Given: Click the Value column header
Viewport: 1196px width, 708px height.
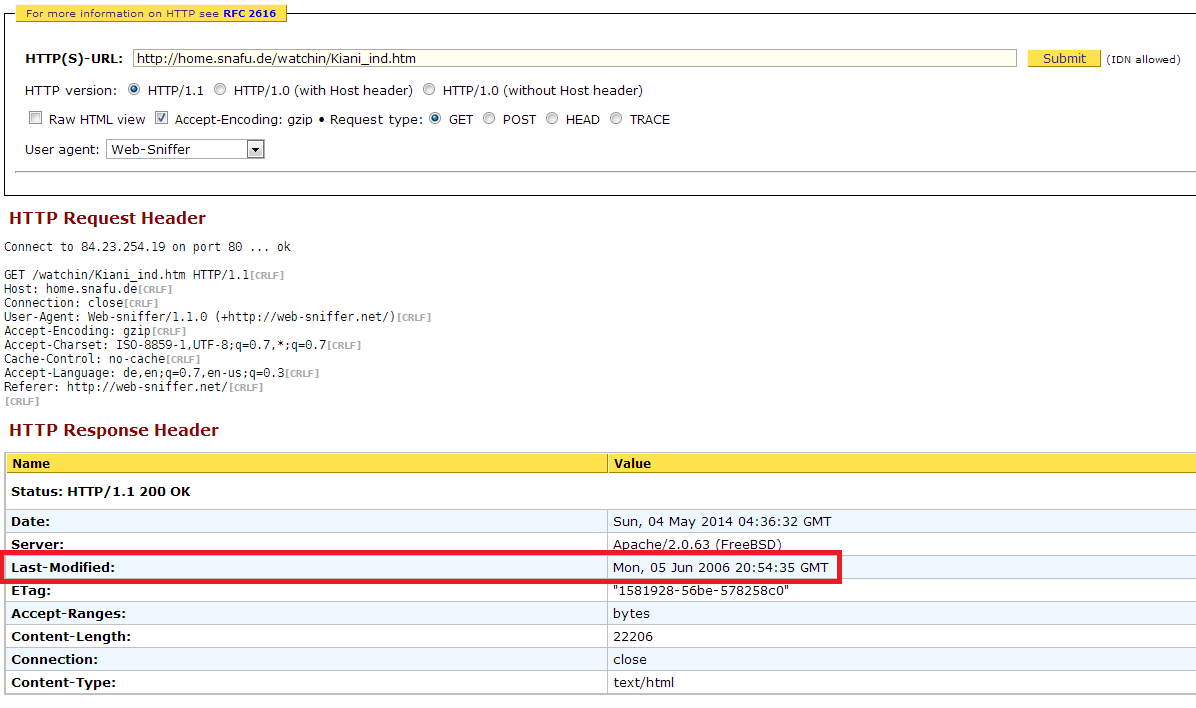Looking at the screenshot, I should tap(902, 463).
